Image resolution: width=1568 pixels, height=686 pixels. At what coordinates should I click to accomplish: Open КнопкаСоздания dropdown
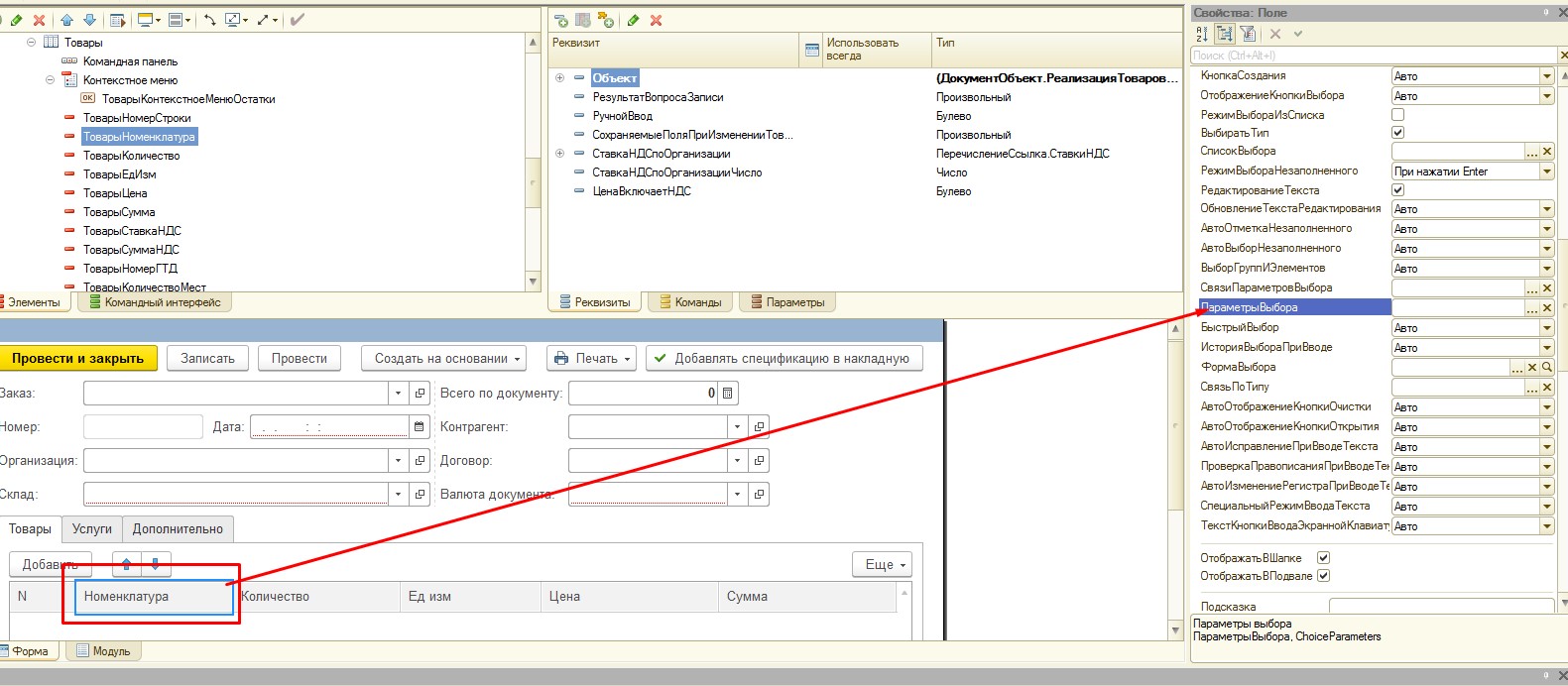pos(1546,76)
